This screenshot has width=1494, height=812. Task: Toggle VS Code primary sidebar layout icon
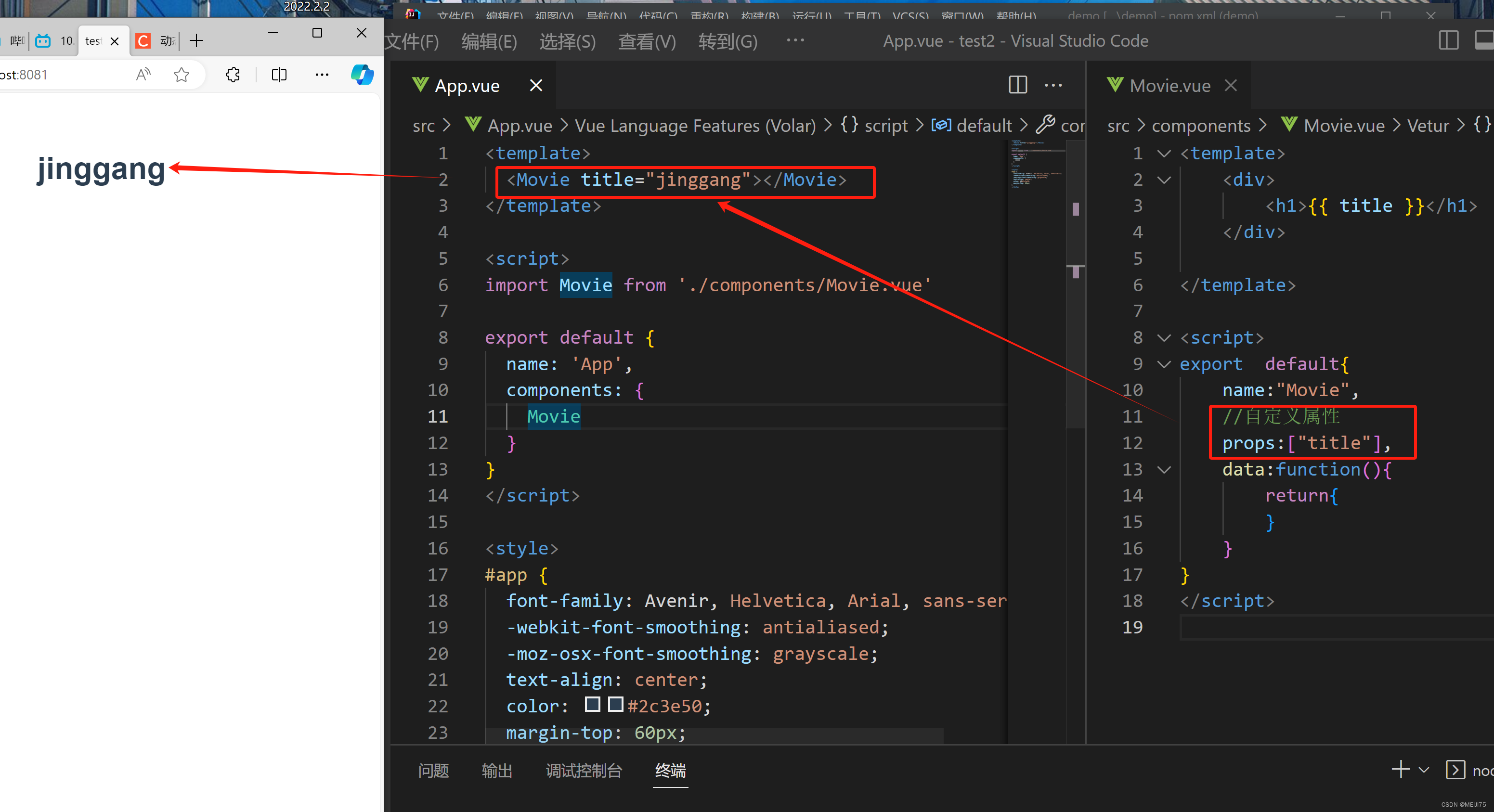(x=1449, y=40)
